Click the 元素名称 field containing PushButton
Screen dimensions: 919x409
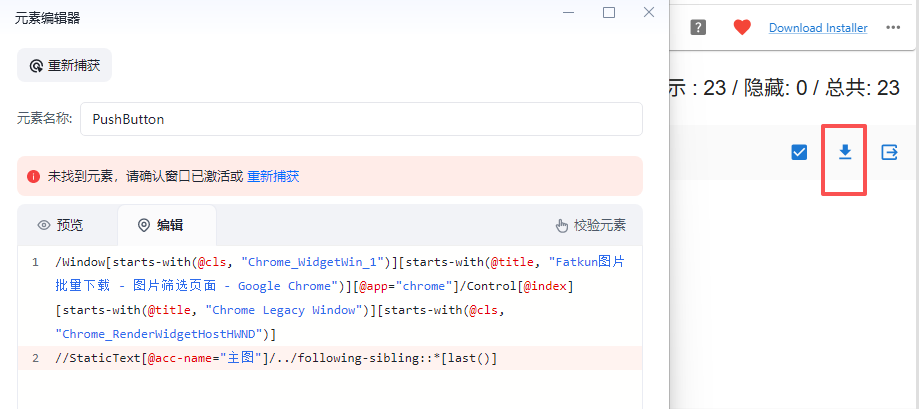pos(361,120)
